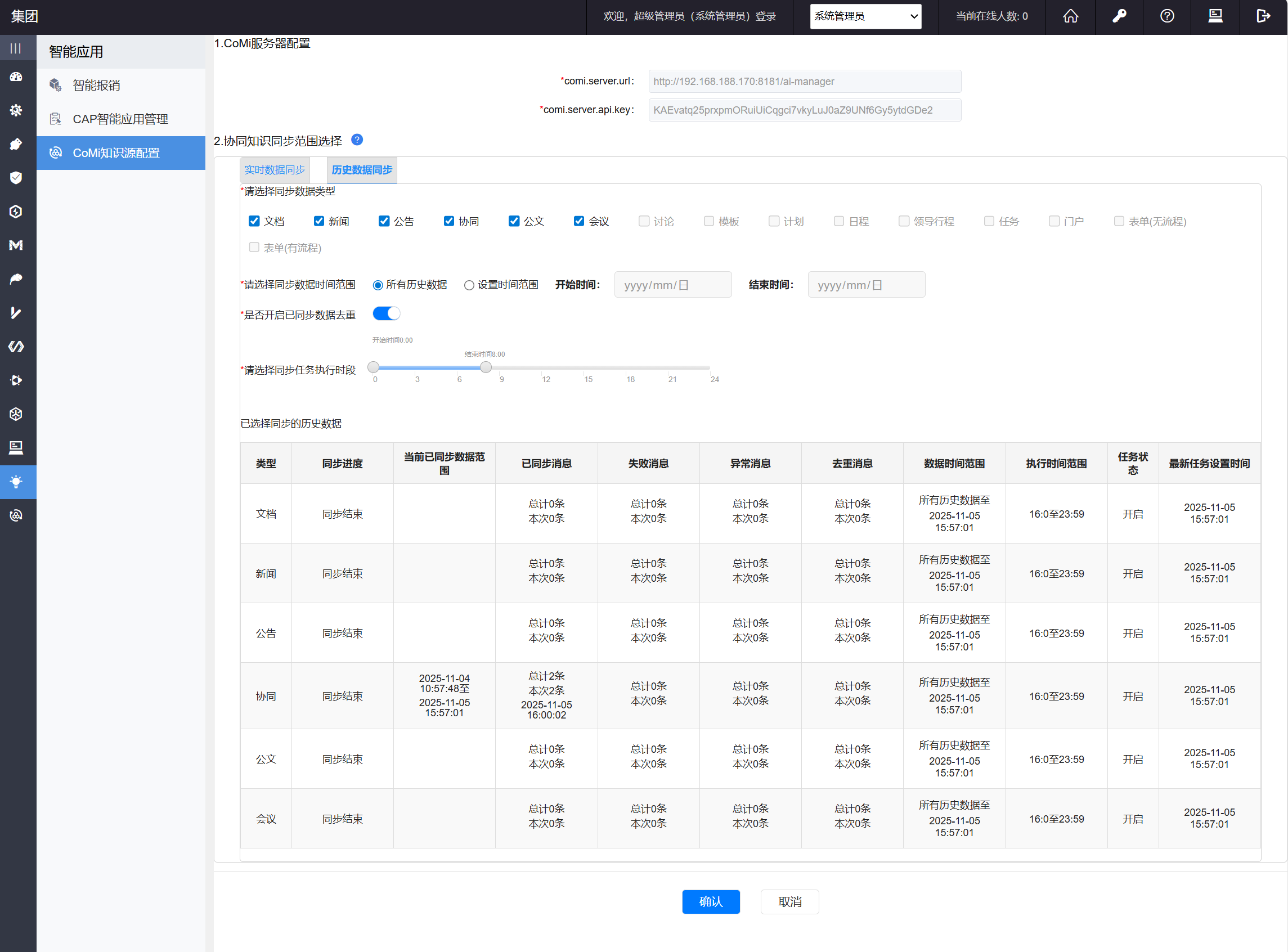The width and height of the screenshot is (1288, 952).
Task: Click the 取消 button
Action: (789, 901)
